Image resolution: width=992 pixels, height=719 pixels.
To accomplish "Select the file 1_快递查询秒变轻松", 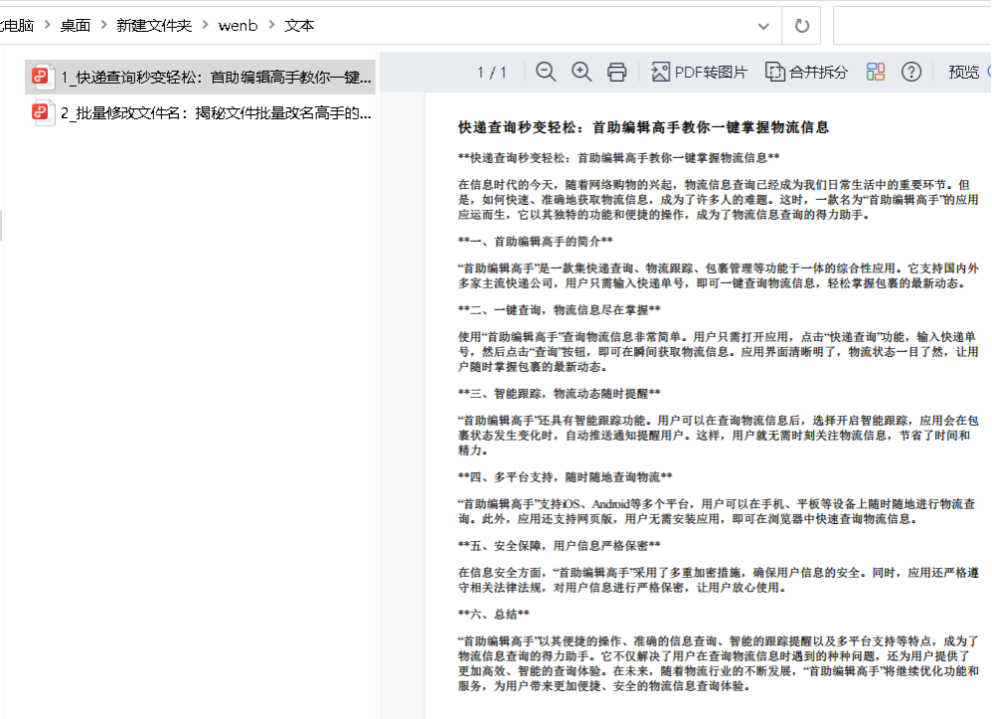I will pos(215,77).
